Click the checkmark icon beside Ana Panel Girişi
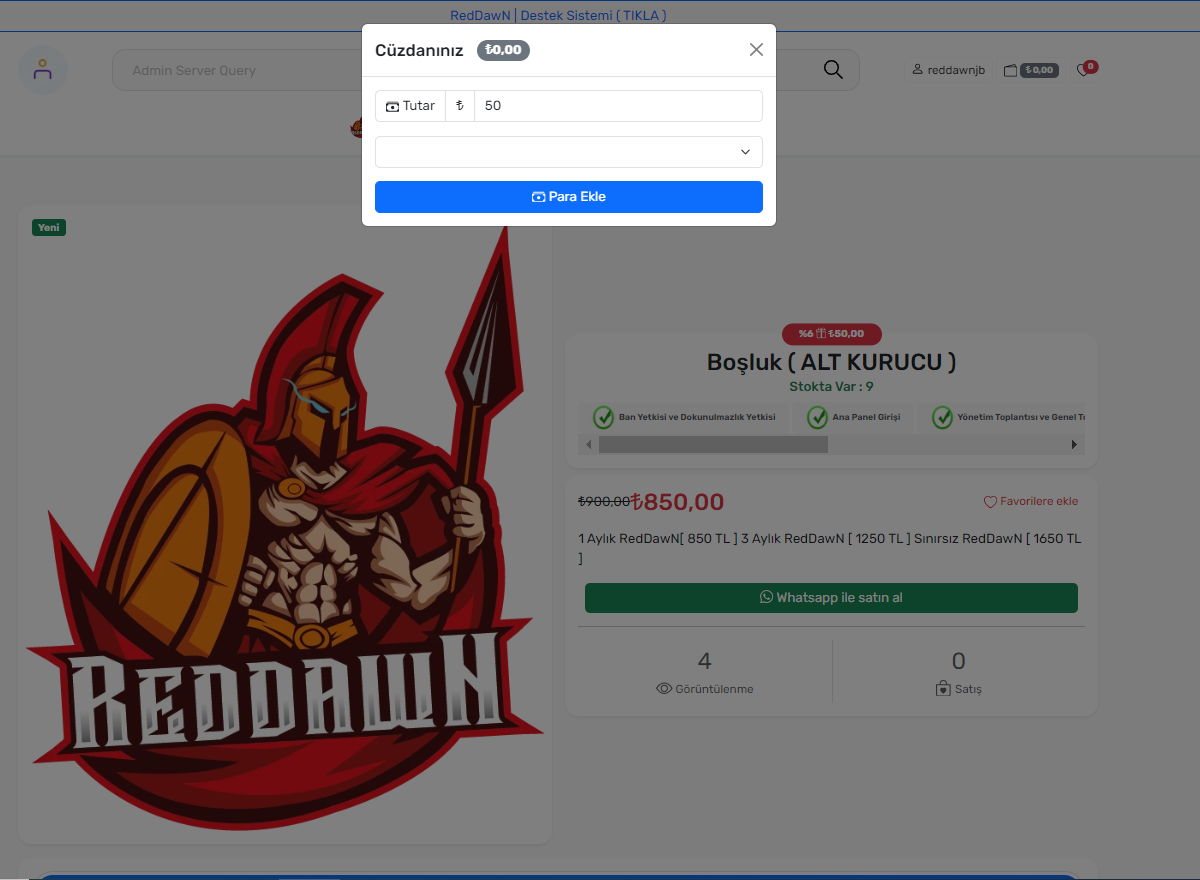 click(x=818, y=417)
